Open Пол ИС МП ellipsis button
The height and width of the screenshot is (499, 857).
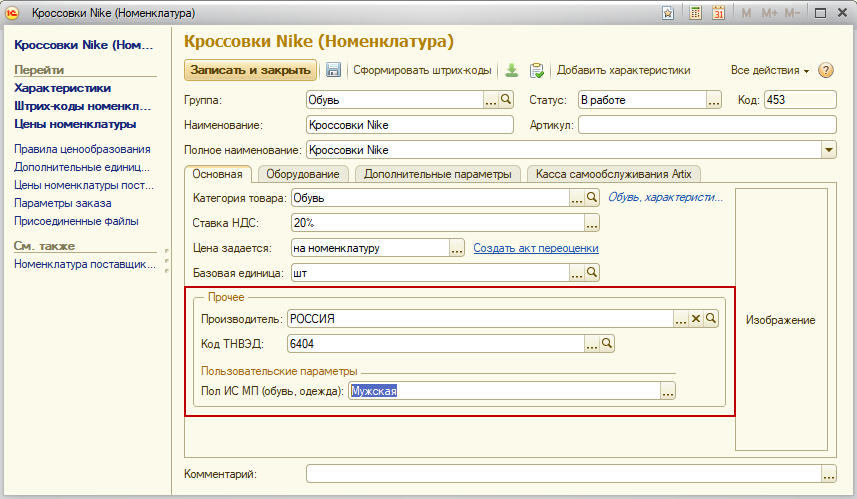[668, 391]
